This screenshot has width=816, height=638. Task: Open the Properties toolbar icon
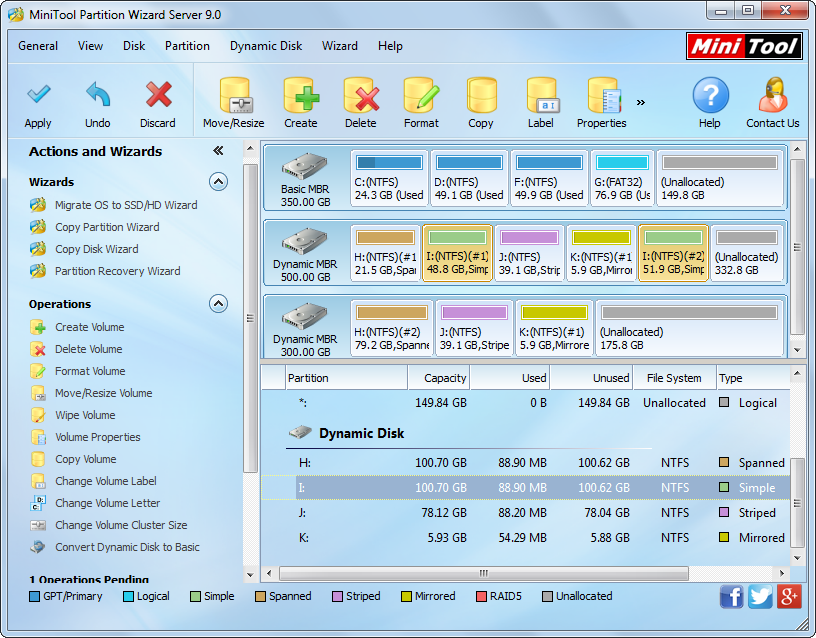pos(603,95)
